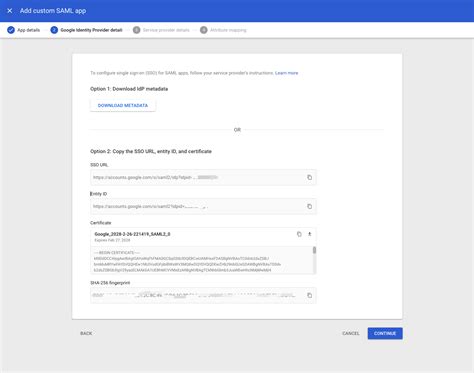Screen dimensions: 474x373
Task: Go Back to previous step
Action: pyautogui.click(x=86, y=333)
